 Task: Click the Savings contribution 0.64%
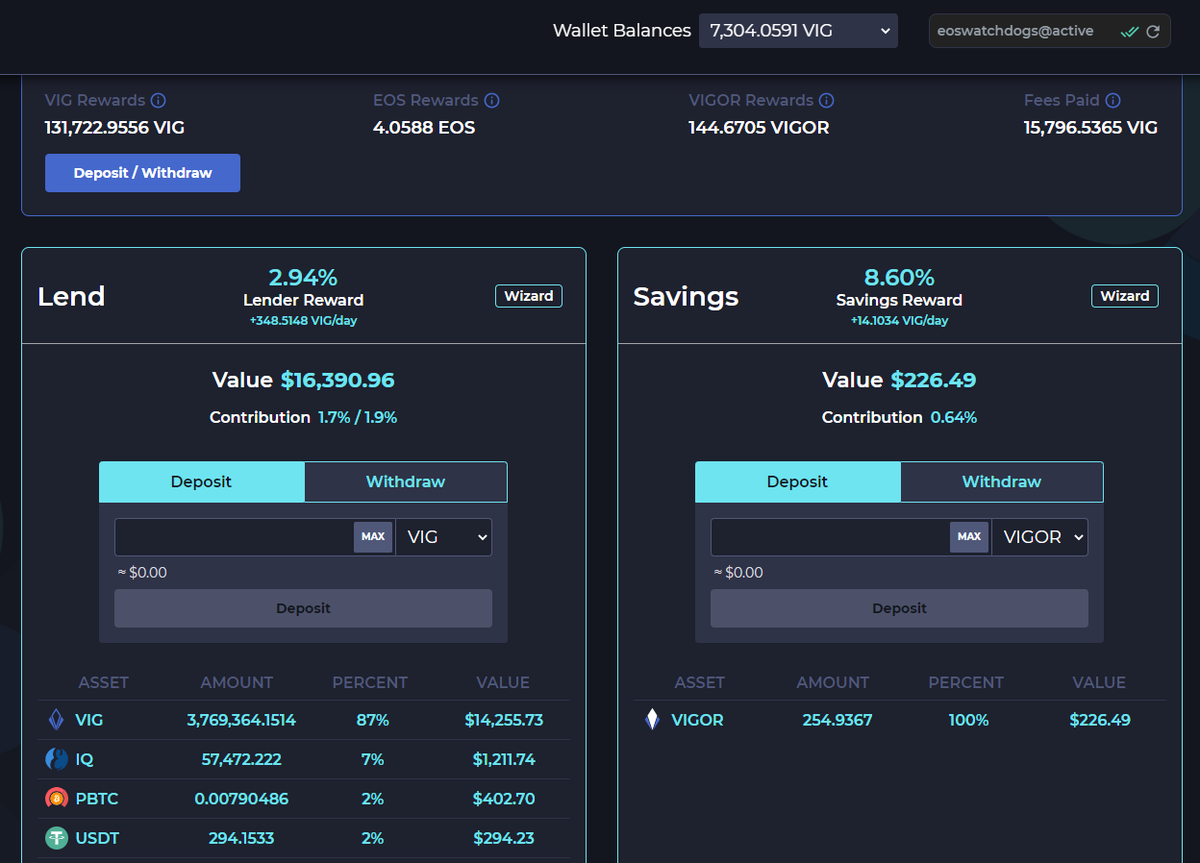tap(954, 417)
